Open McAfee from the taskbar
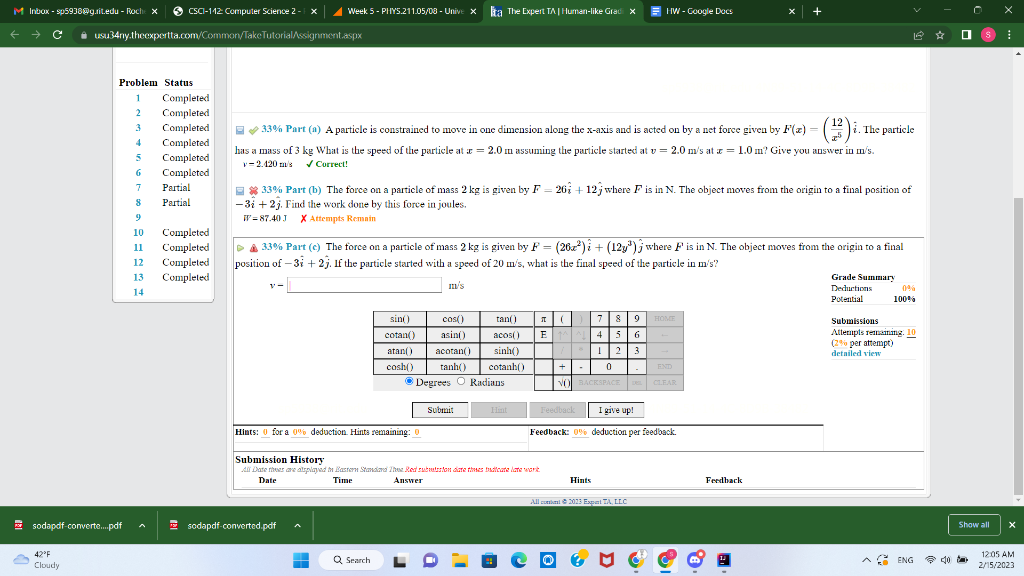The image size is (1024, 576). point(606,560)
